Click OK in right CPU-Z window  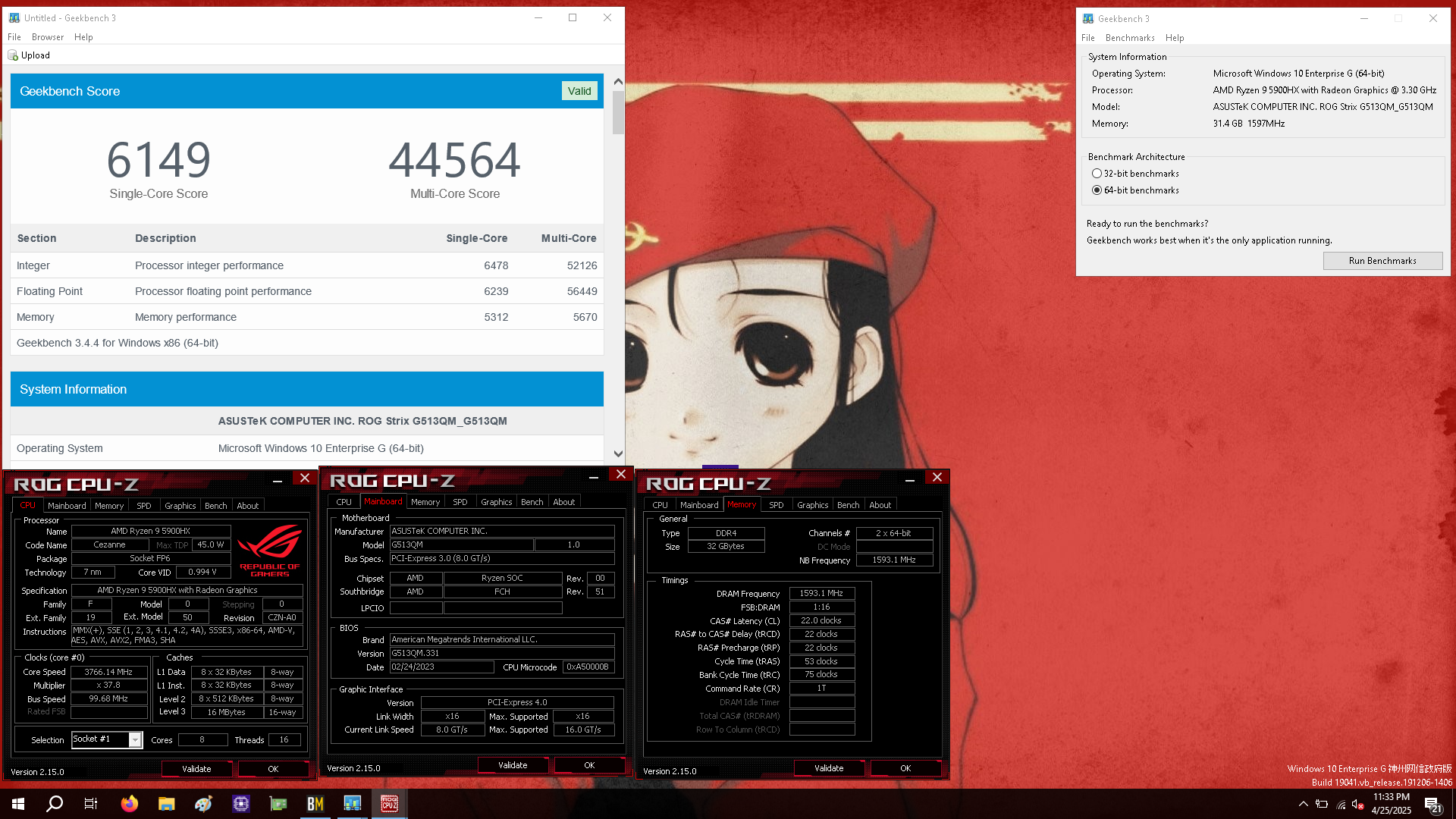pos(905,768)
